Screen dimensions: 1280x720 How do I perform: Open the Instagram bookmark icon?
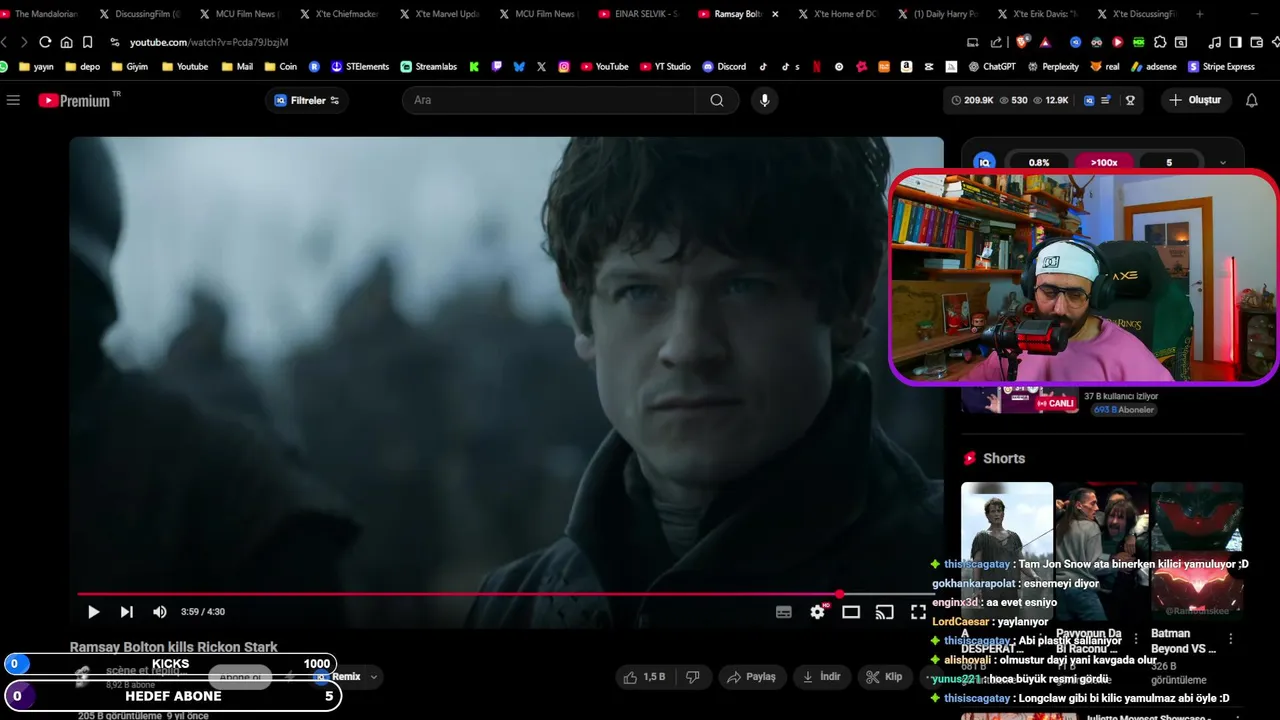pyautogui.click(x=564, y=67)
